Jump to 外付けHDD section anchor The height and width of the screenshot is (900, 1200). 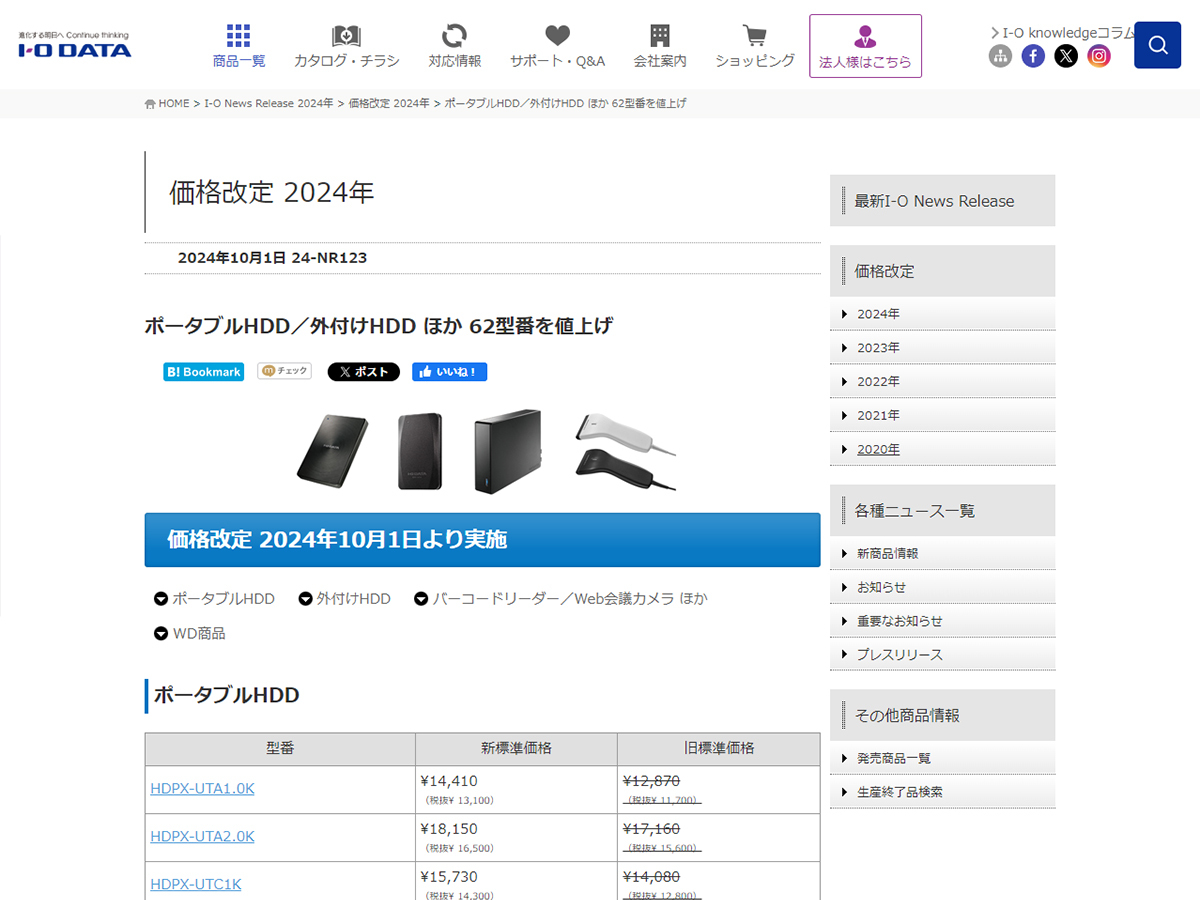tap(344, 599)
